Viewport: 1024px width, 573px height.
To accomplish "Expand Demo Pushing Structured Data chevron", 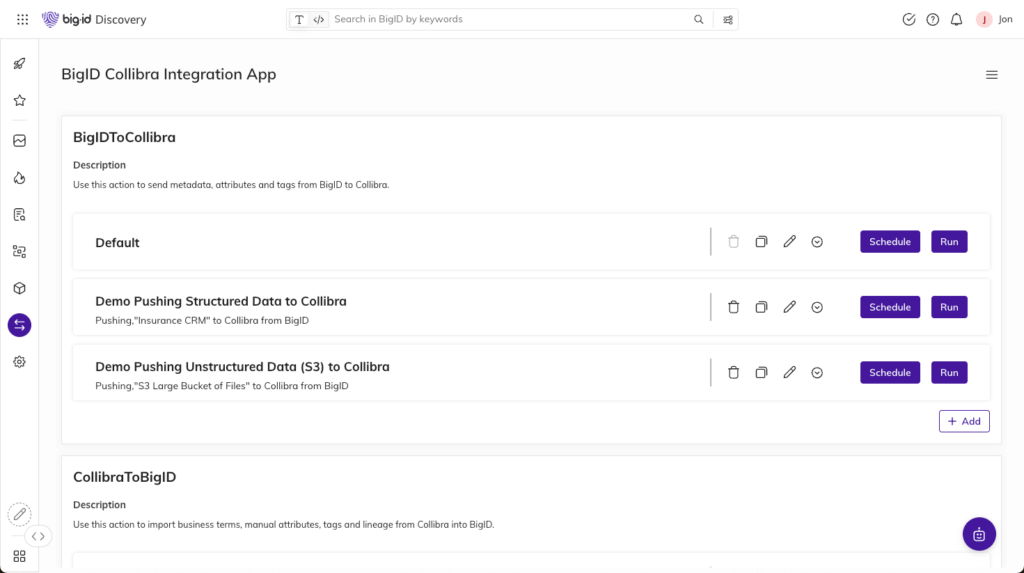I will click(x=817, y=307).
